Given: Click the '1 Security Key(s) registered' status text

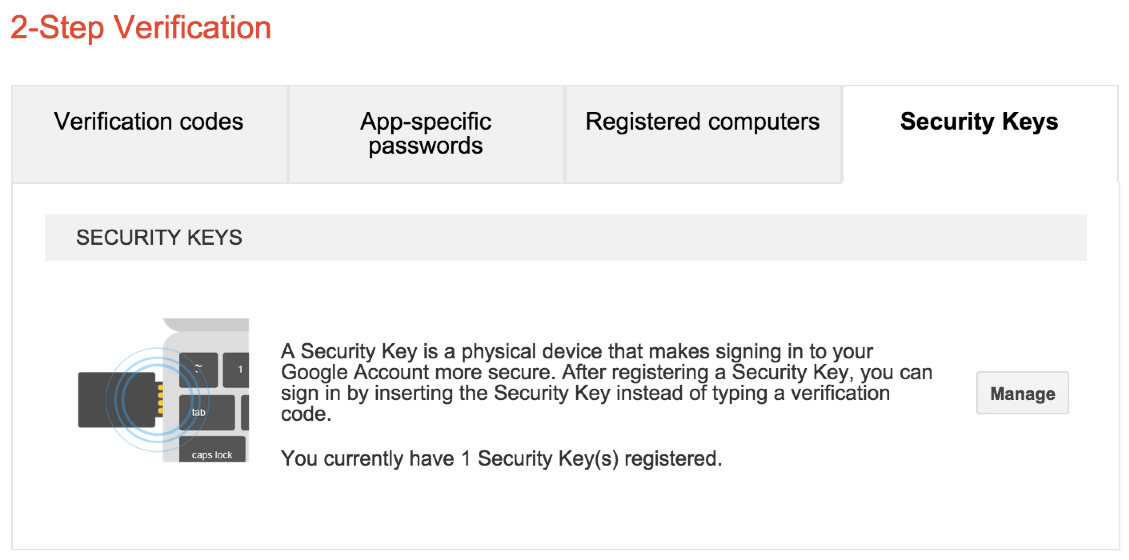Looking at the screenshot, I should click(x=500, y=459).
